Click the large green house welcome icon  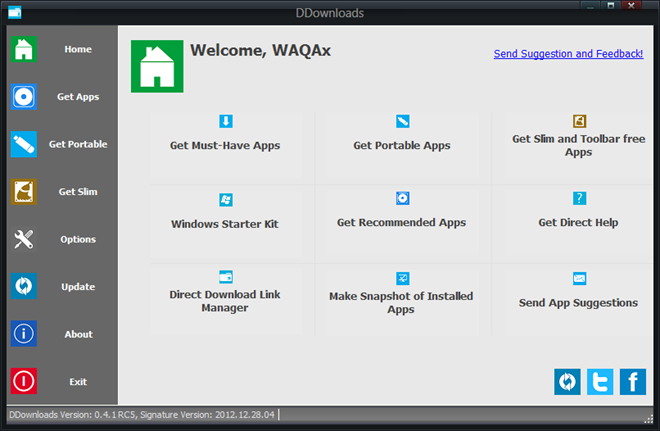[x=157, y=67]
